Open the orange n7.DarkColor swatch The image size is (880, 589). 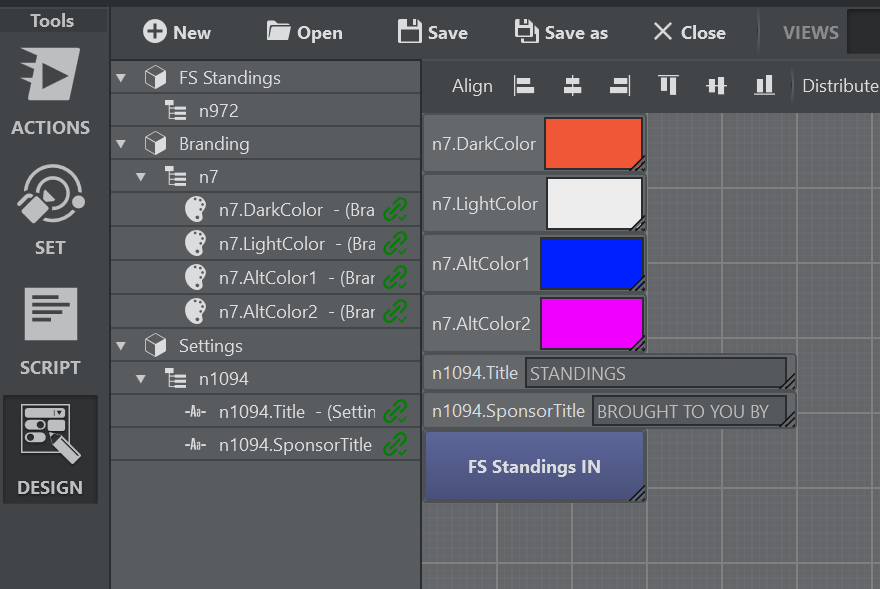click(x=592, y=143)
